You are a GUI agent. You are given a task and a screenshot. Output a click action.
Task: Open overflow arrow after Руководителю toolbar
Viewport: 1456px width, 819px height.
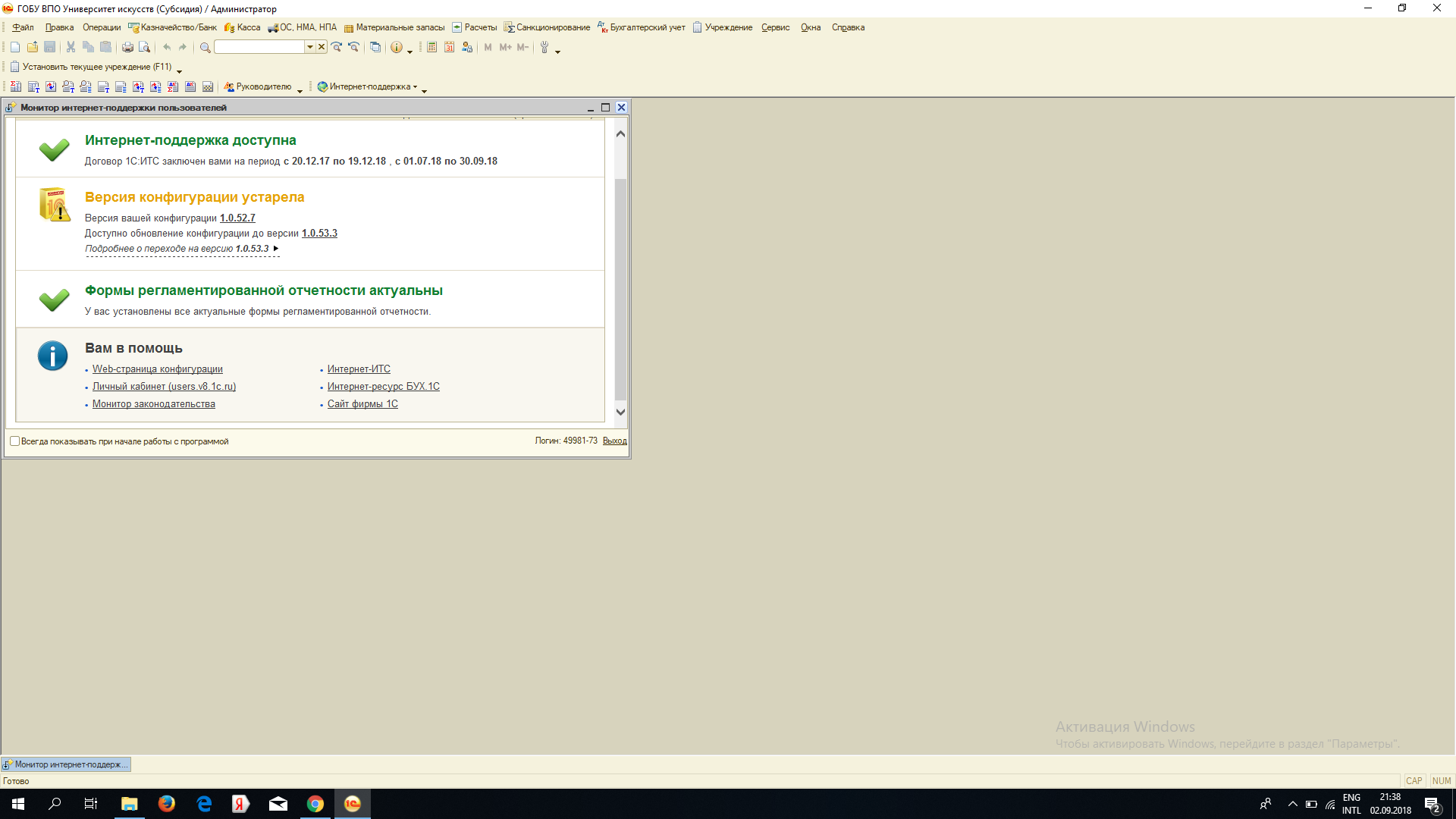[300, 90]
